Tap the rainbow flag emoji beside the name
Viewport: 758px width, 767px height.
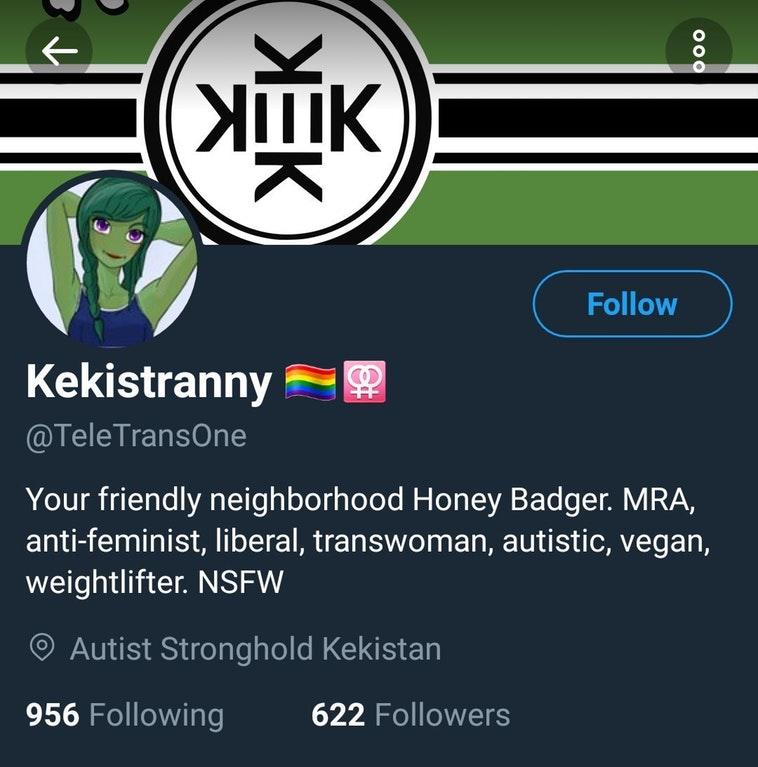(310, 382)
